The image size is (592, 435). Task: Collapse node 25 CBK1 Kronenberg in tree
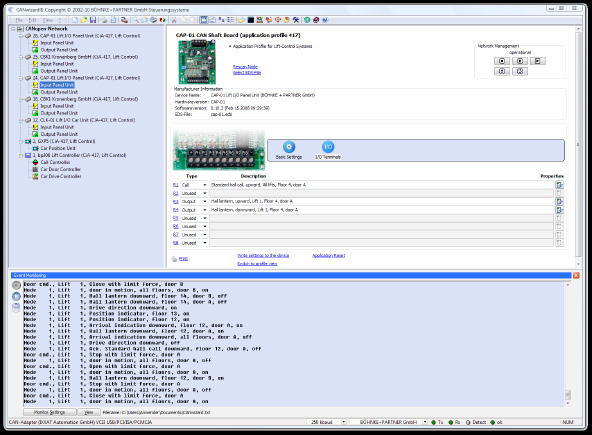click(22, 57)
